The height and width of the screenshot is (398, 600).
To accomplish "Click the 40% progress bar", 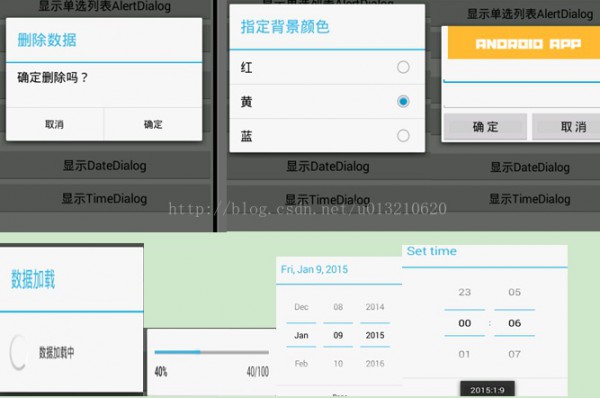I will (x=212, y=352).
